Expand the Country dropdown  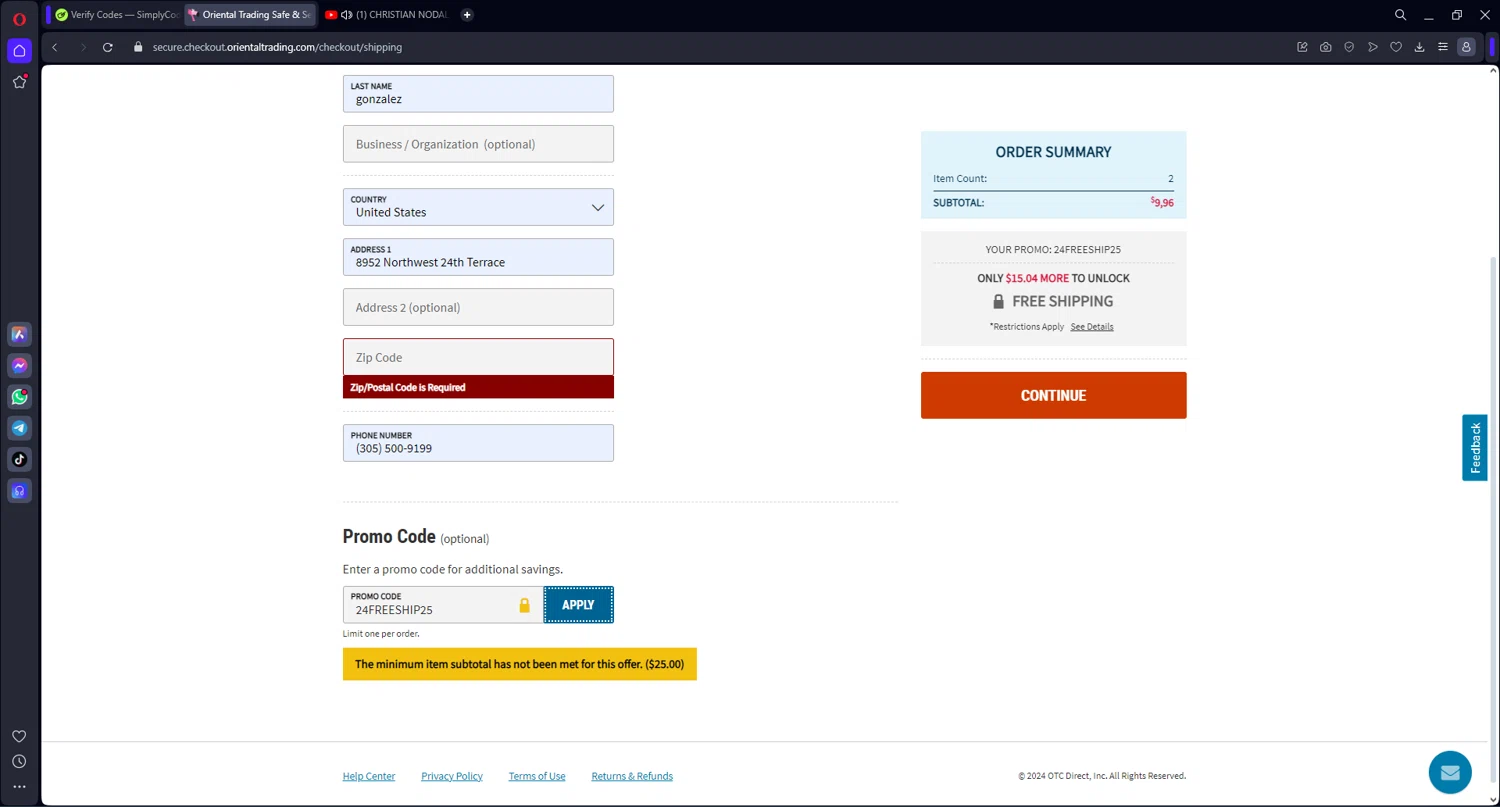pos(478,207)
